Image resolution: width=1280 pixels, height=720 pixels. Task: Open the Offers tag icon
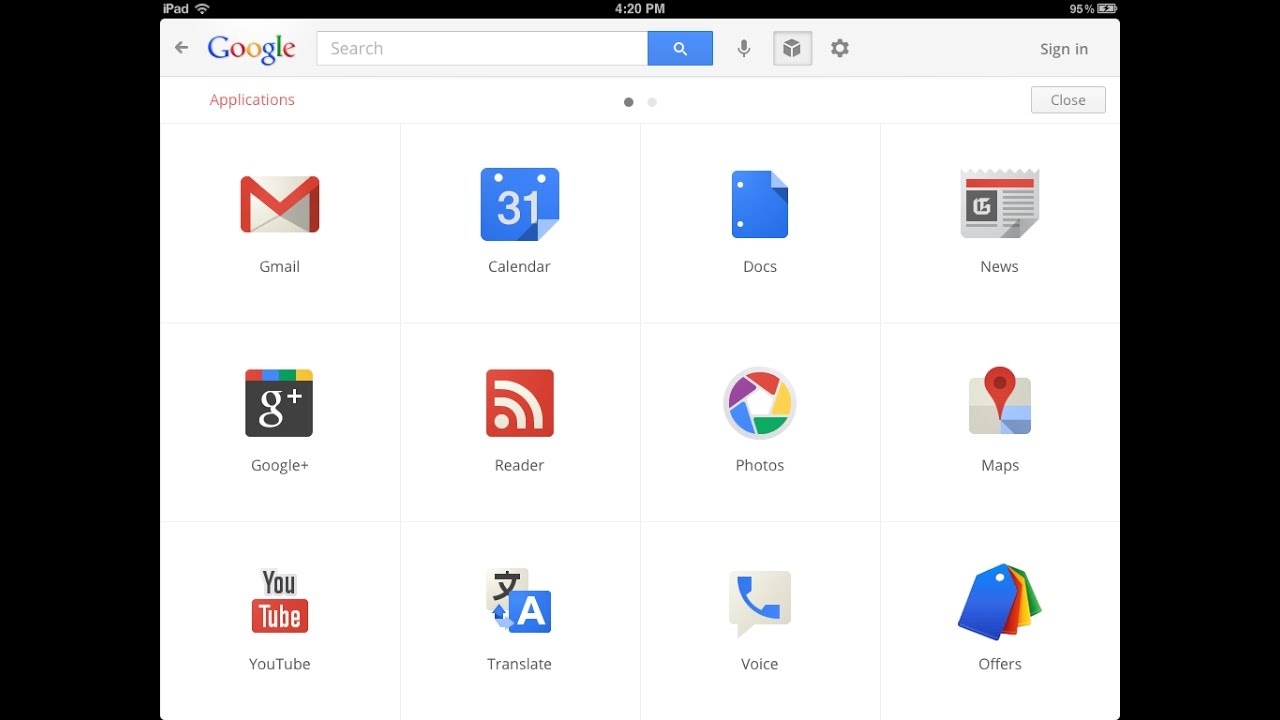coord(1000,601)
